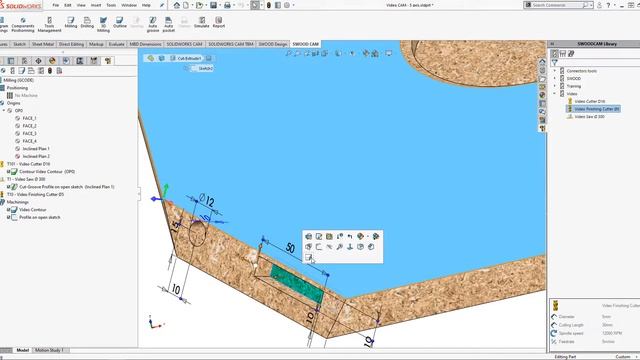This screenshot has width=640, height=360.
Task: Select the Drilling command
Action: coord(87,23)
